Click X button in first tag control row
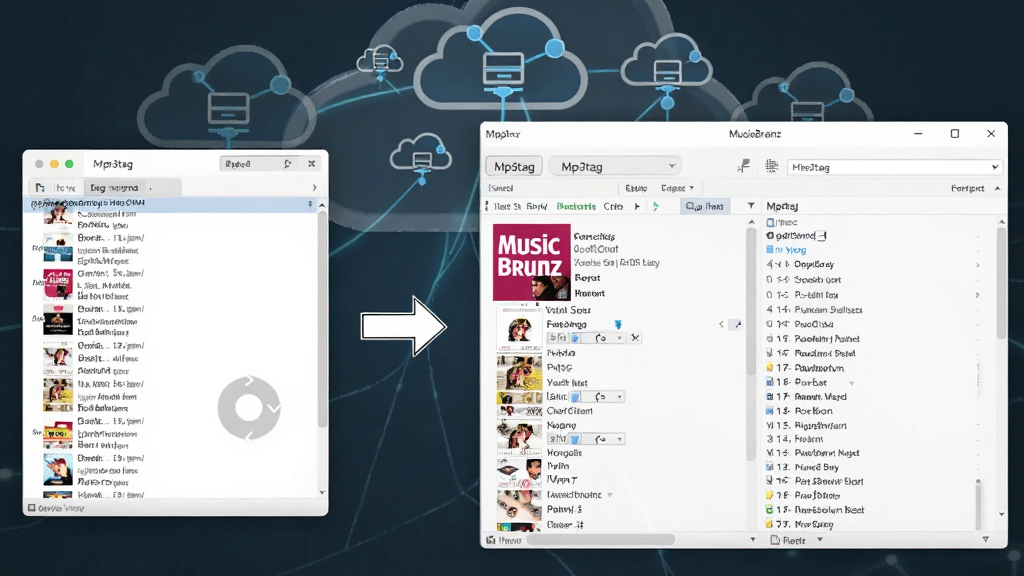This screenshot has width=1024, height=576. pos(635,338)
